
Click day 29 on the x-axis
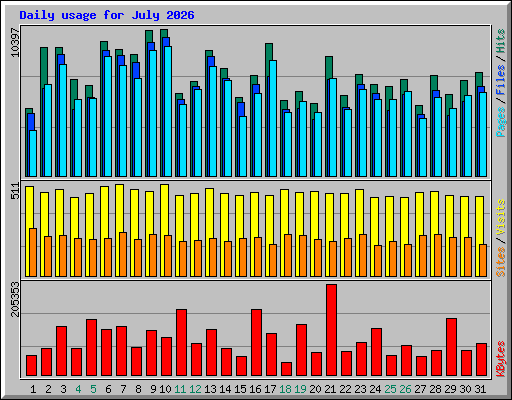450,389
